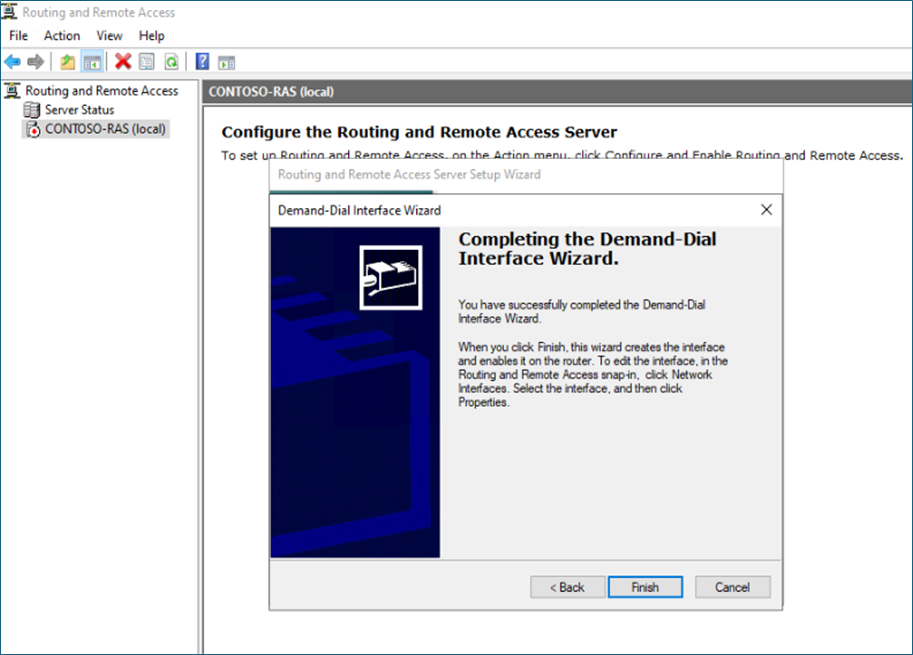Click the Up one level folder icon
913x655 pixels.
pyautogui.click(x=67, y=62)
